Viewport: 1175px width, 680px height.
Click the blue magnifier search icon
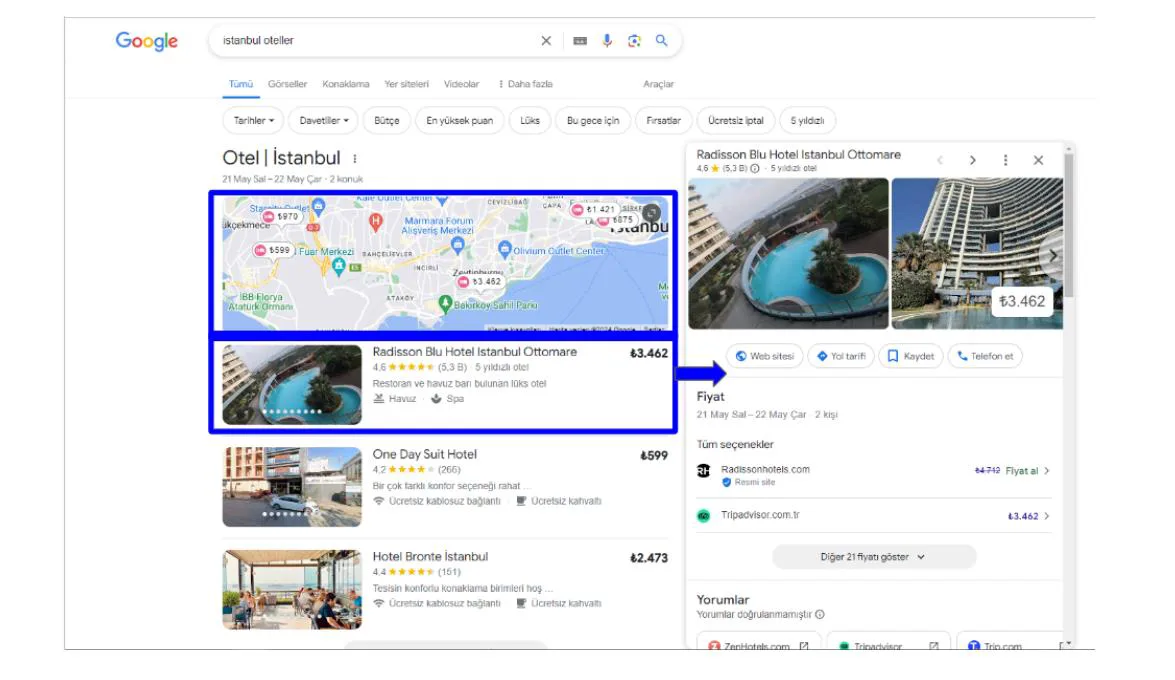point(661,40)
